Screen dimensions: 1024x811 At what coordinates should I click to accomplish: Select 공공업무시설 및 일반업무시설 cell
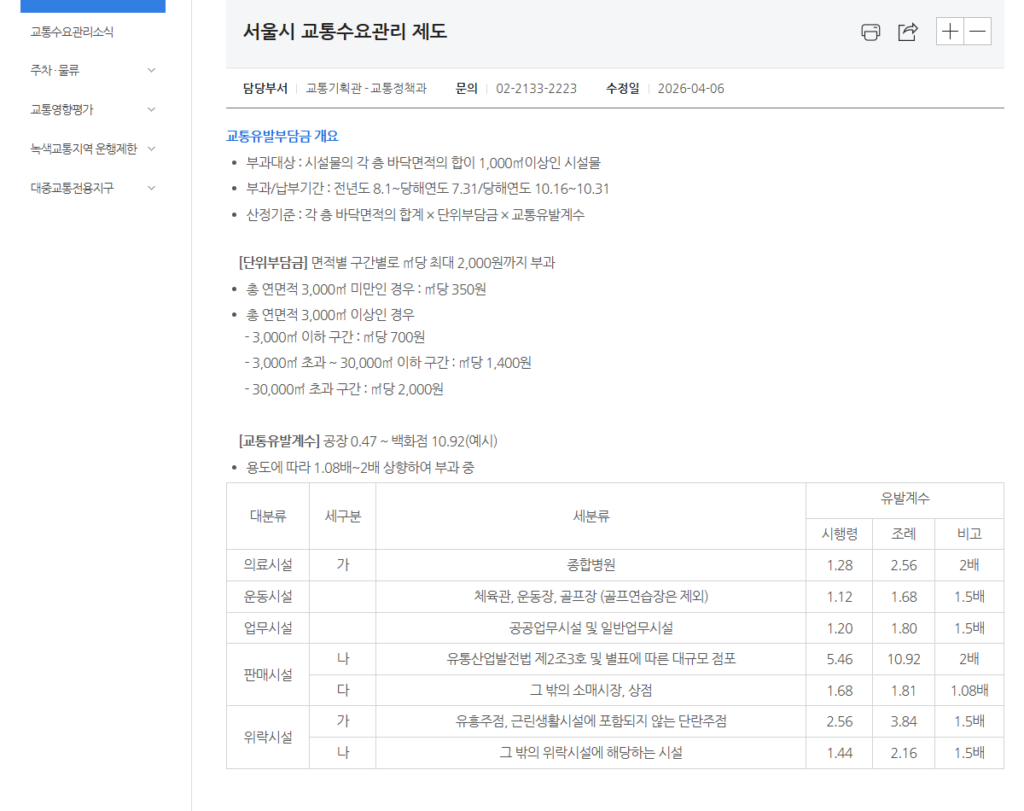pyautogui.click(x=590, y=628)
